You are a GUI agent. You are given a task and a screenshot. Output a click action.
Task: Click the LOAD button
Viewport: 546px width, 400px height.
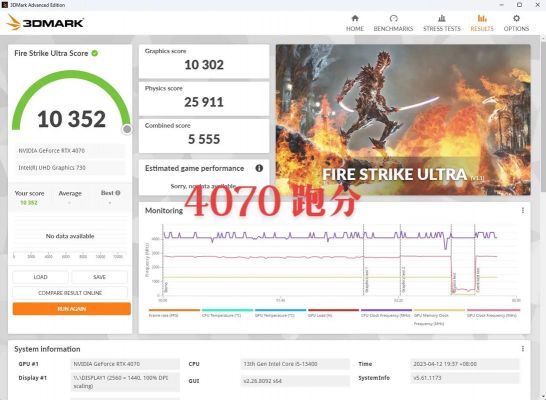tap(40, 277)
